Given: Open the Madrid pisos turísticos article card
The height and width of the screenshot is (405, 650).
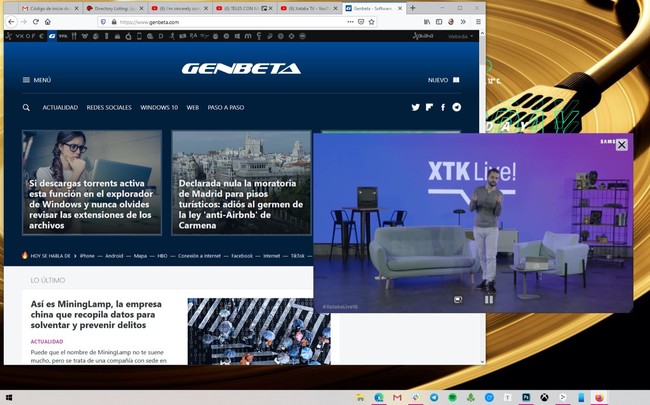Looking at the screenshot, I should (242, 182).
